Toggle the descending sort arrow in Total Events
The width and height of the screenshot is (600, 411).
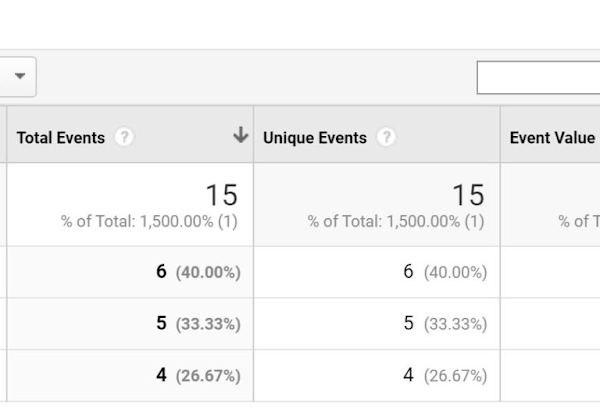pos(240,136)
